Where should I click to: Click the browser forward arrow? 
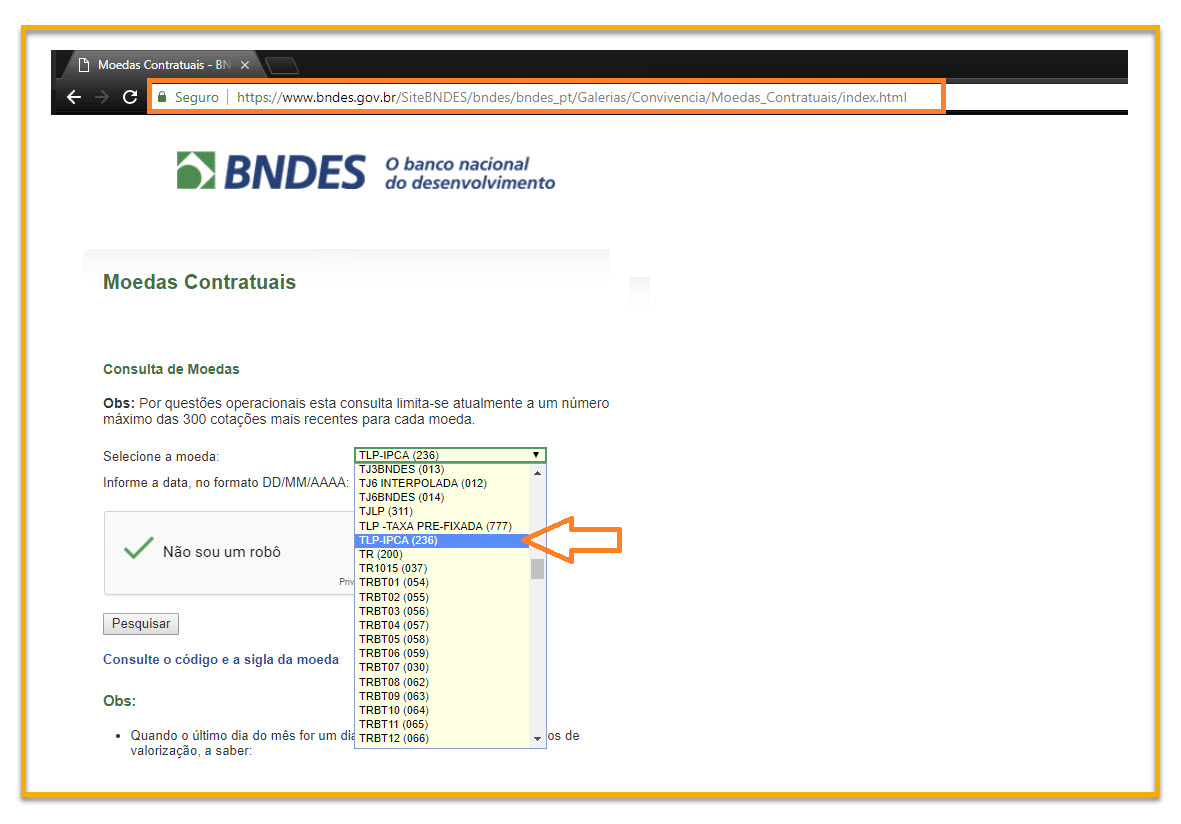[x=102, y=97]
